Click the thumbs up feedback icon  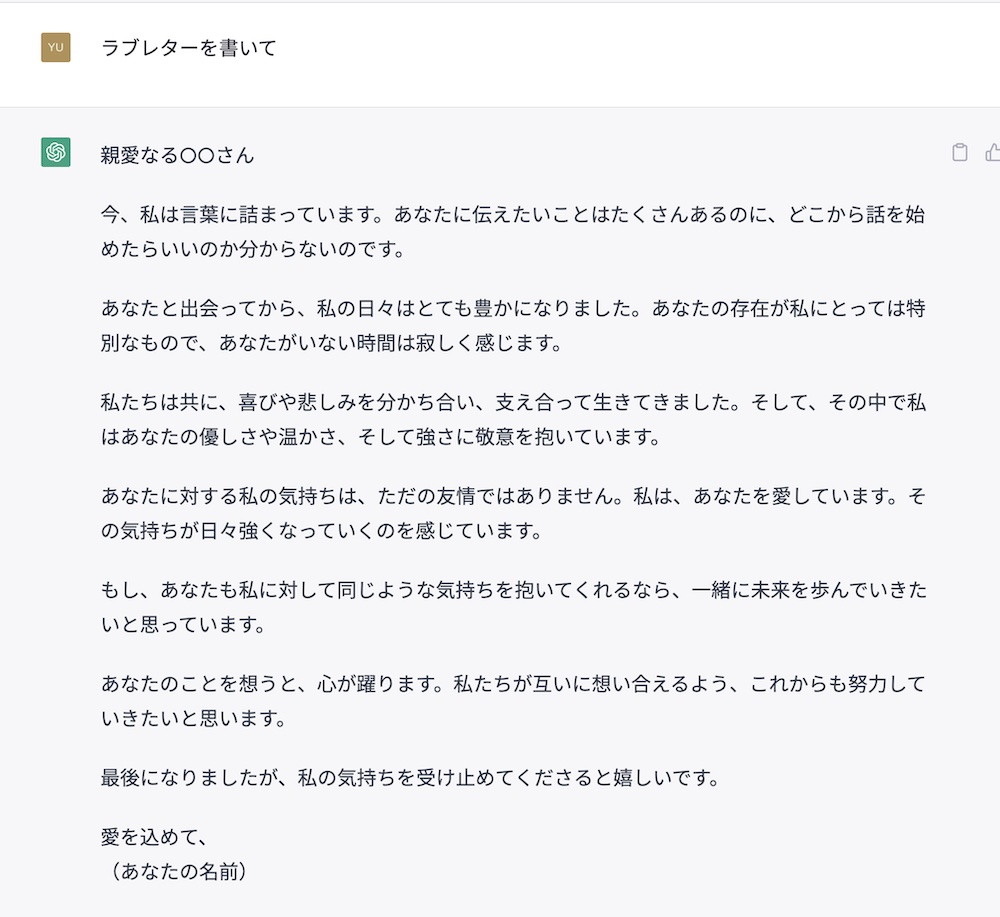point(993,153)
